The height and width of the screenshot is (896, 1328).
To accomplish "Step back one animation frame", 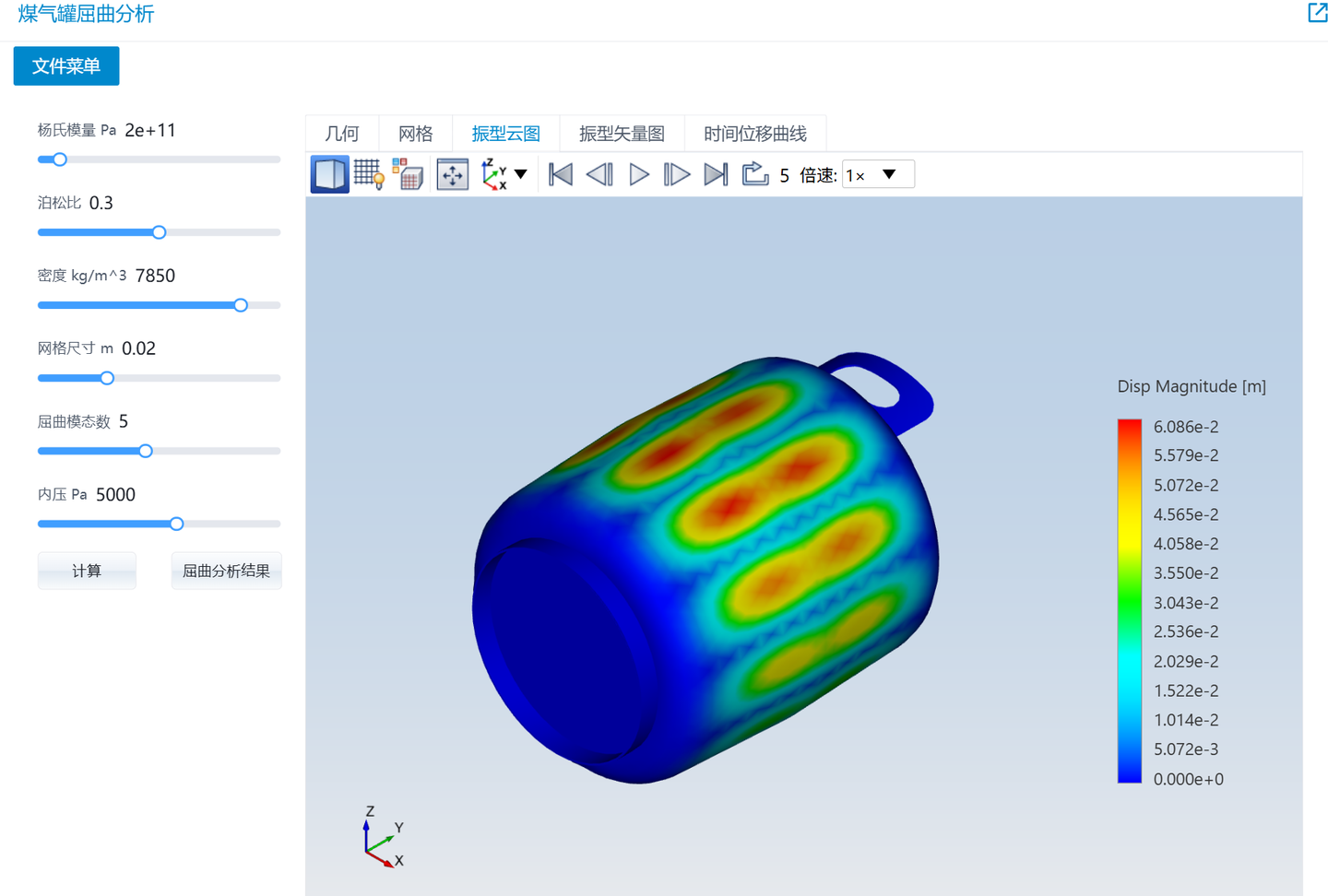I will point(599,174).
